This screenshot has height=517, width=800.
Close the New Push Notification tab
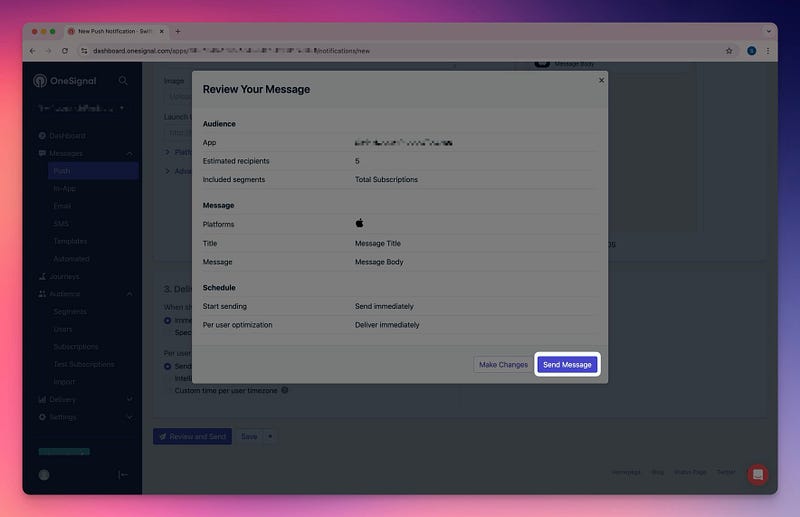(x=162, y=32)
